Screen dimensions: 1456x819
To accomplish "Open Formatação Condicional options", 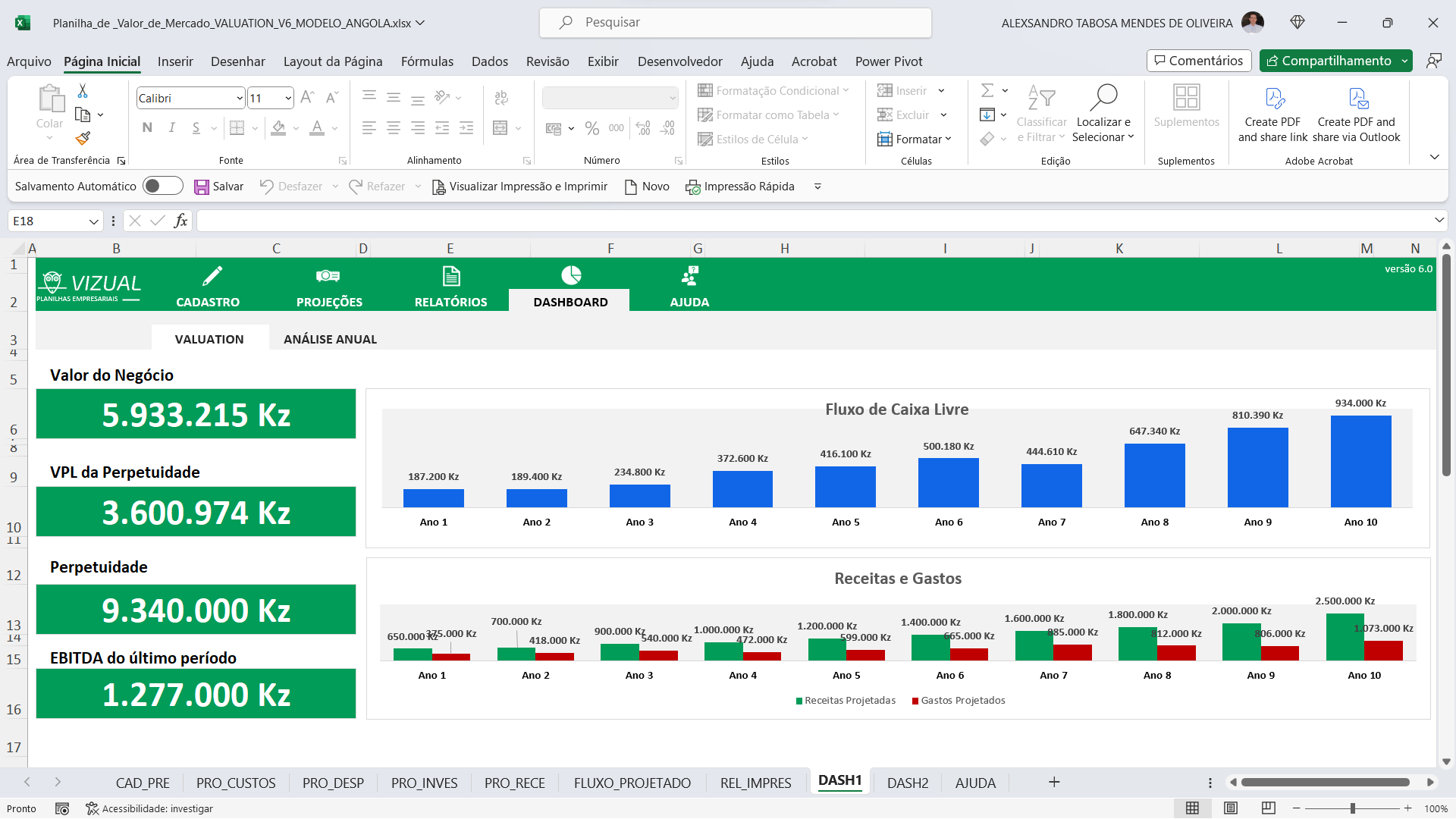I will coord(773,90).
